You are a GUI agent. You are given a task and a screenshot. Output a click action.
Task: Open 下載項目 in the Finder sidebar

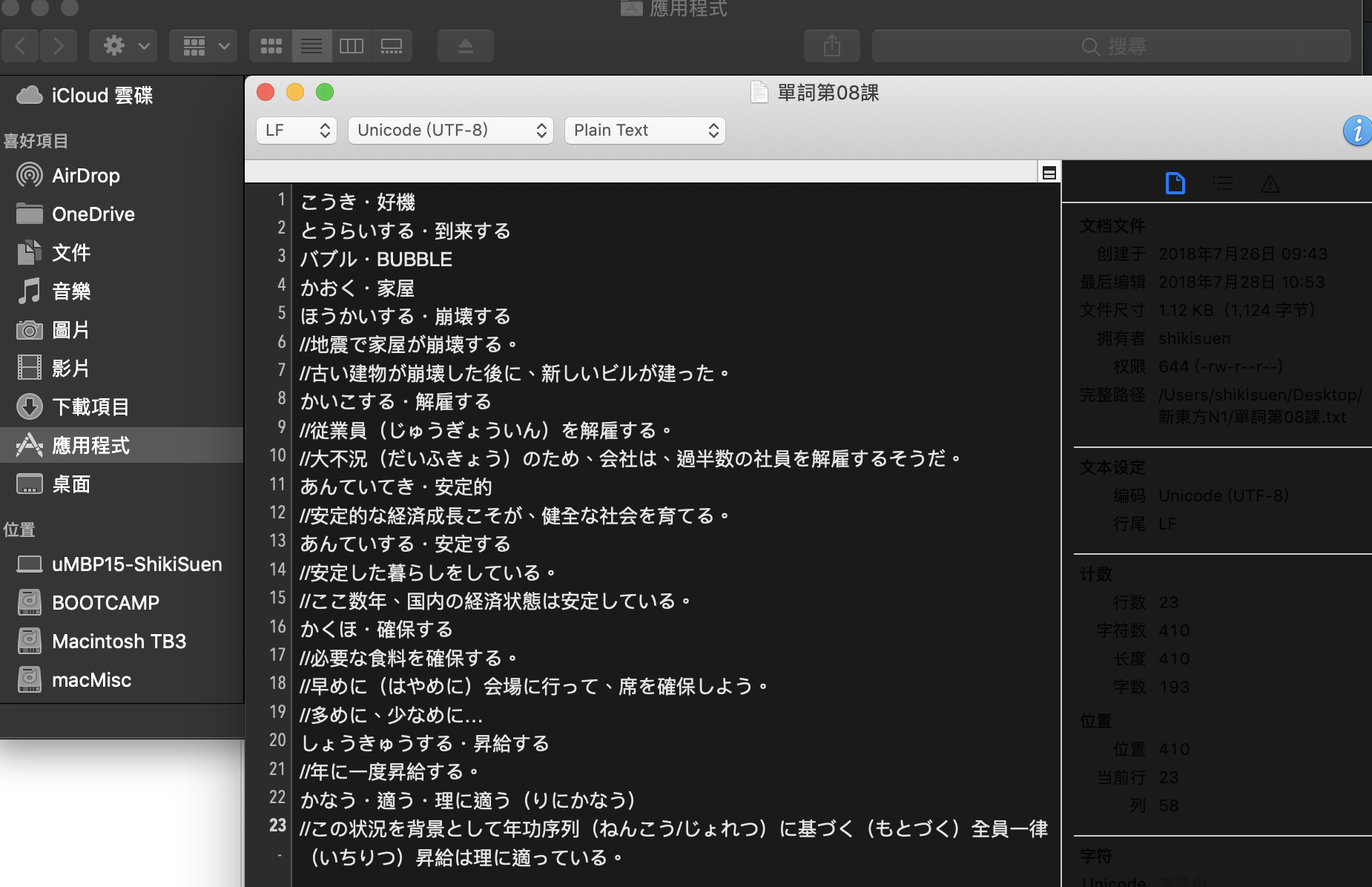[122, 407]
